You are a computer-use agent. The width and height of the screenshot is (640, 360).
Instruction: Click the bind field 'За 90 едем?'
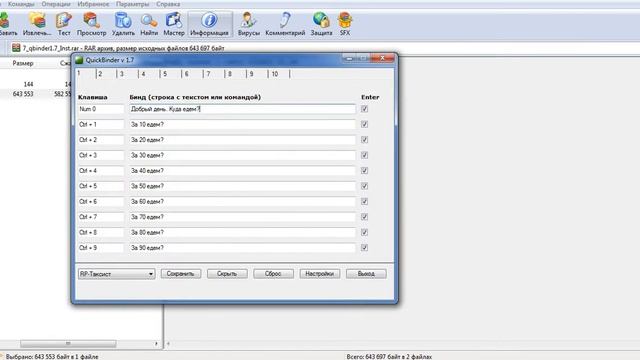pos(242,248)
